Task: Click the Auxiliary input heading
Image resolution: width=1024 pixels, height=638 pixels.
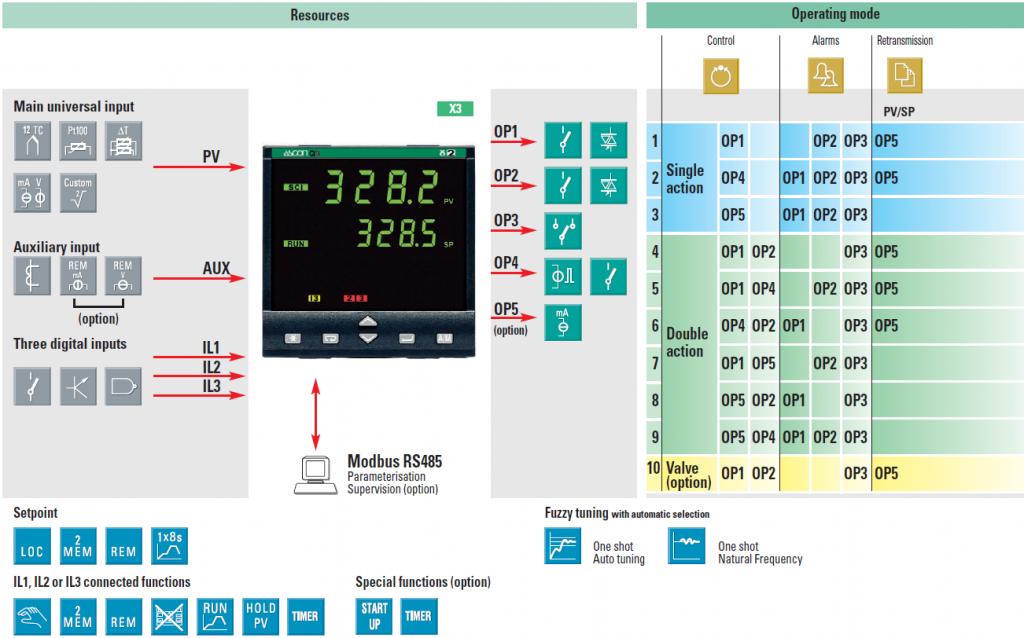Action: click(x=57, y=247)
